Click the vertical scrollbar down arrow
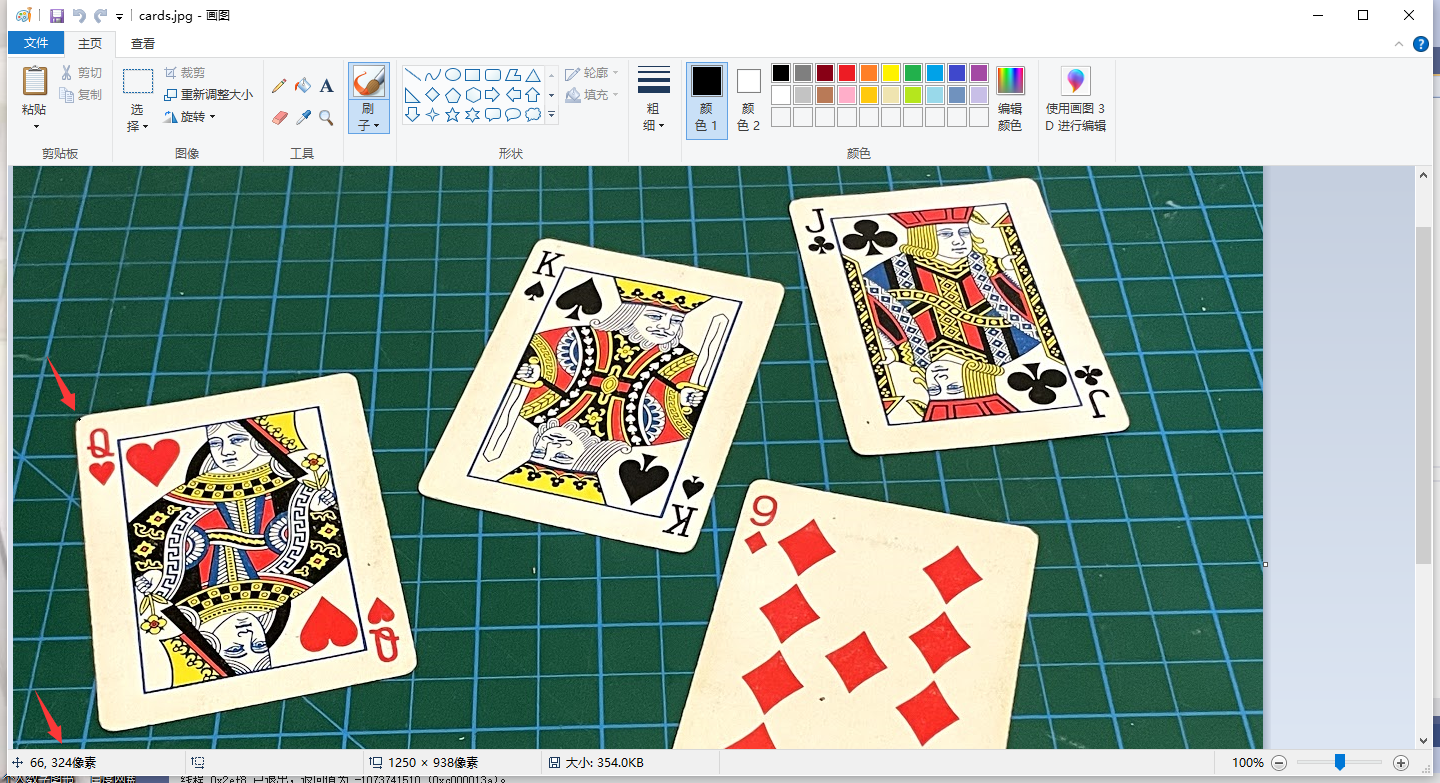1440x783 pixels. [1425, 741]
